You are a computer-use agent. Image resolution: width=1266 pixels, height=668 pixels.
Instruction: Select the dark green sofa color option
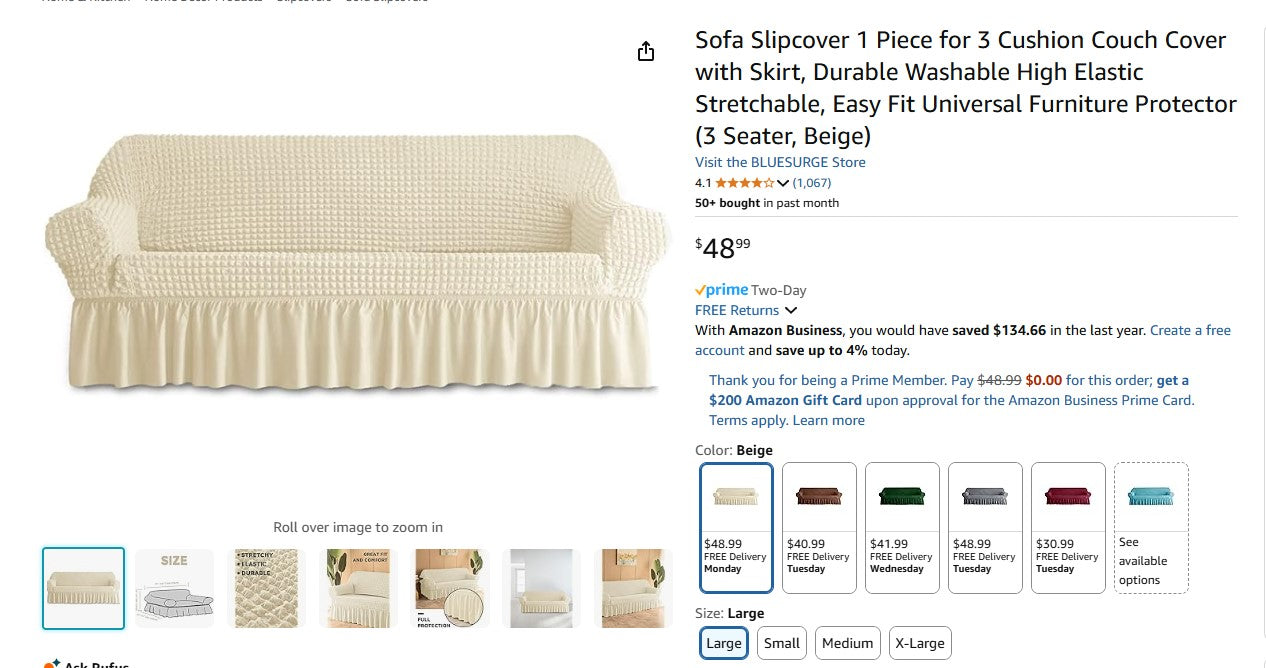(901, 497)
